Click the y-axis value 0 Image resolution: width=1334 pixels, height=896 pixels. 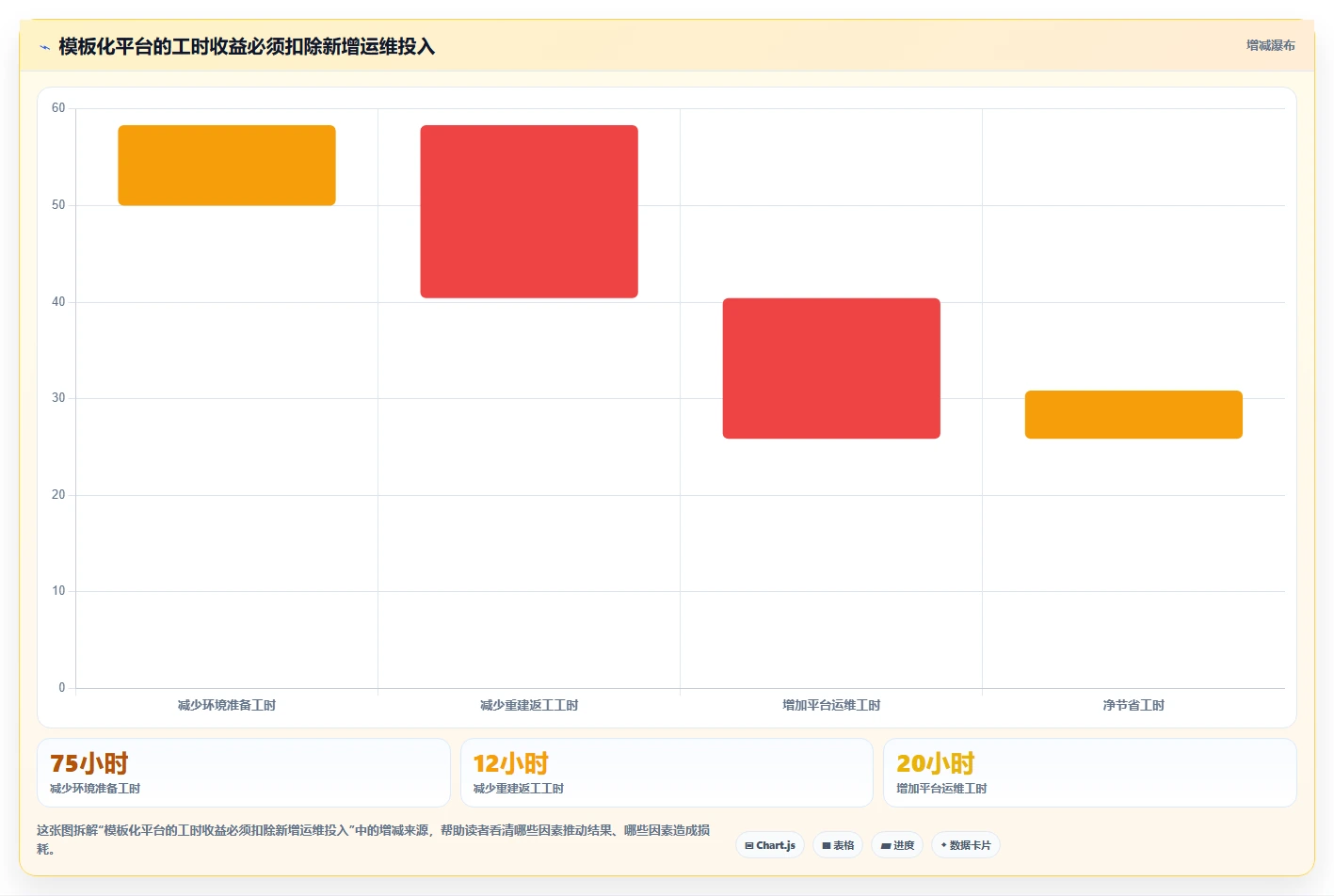click(62, 688)
